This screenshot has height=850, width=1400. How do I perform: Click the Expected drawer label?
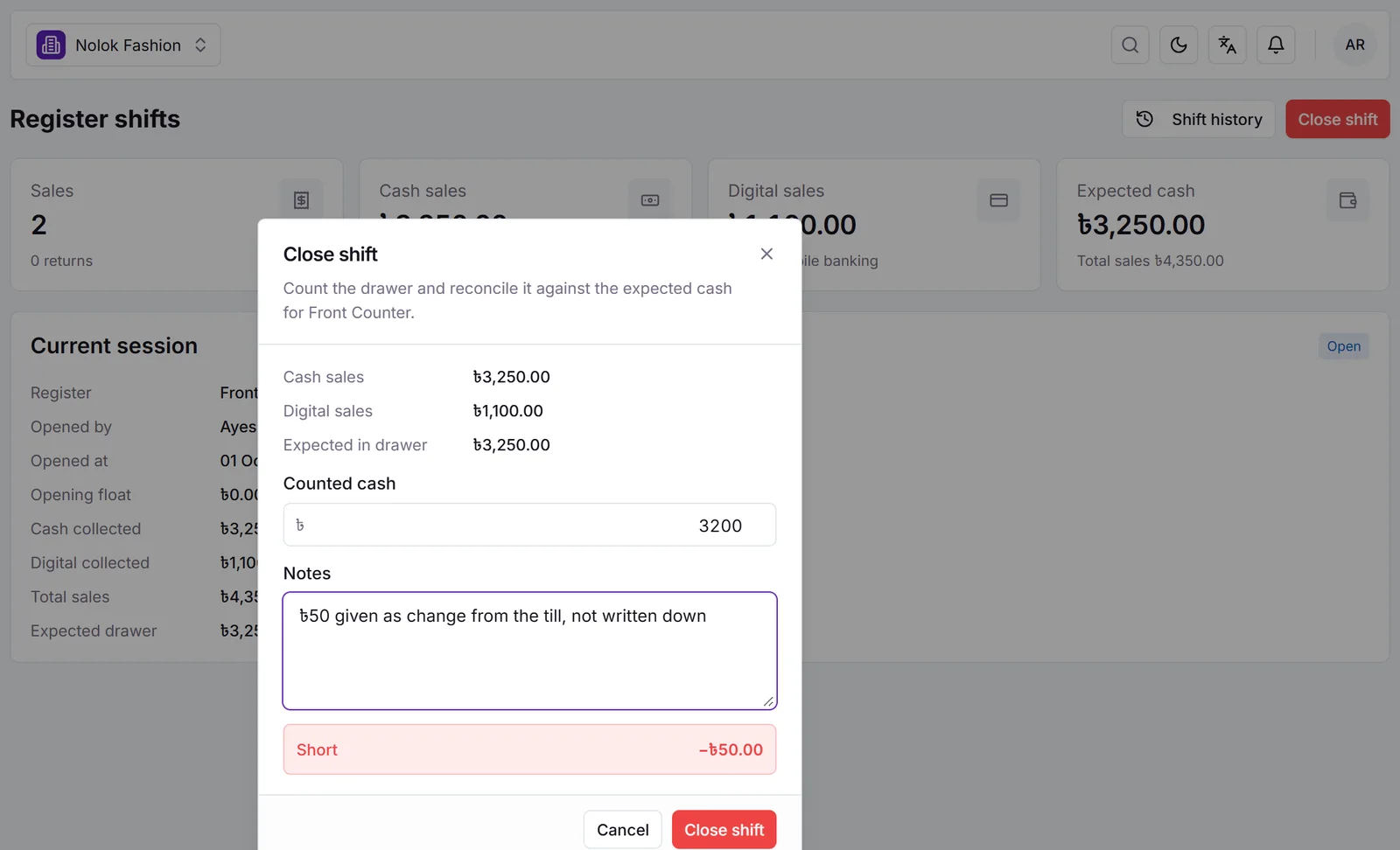94,631
